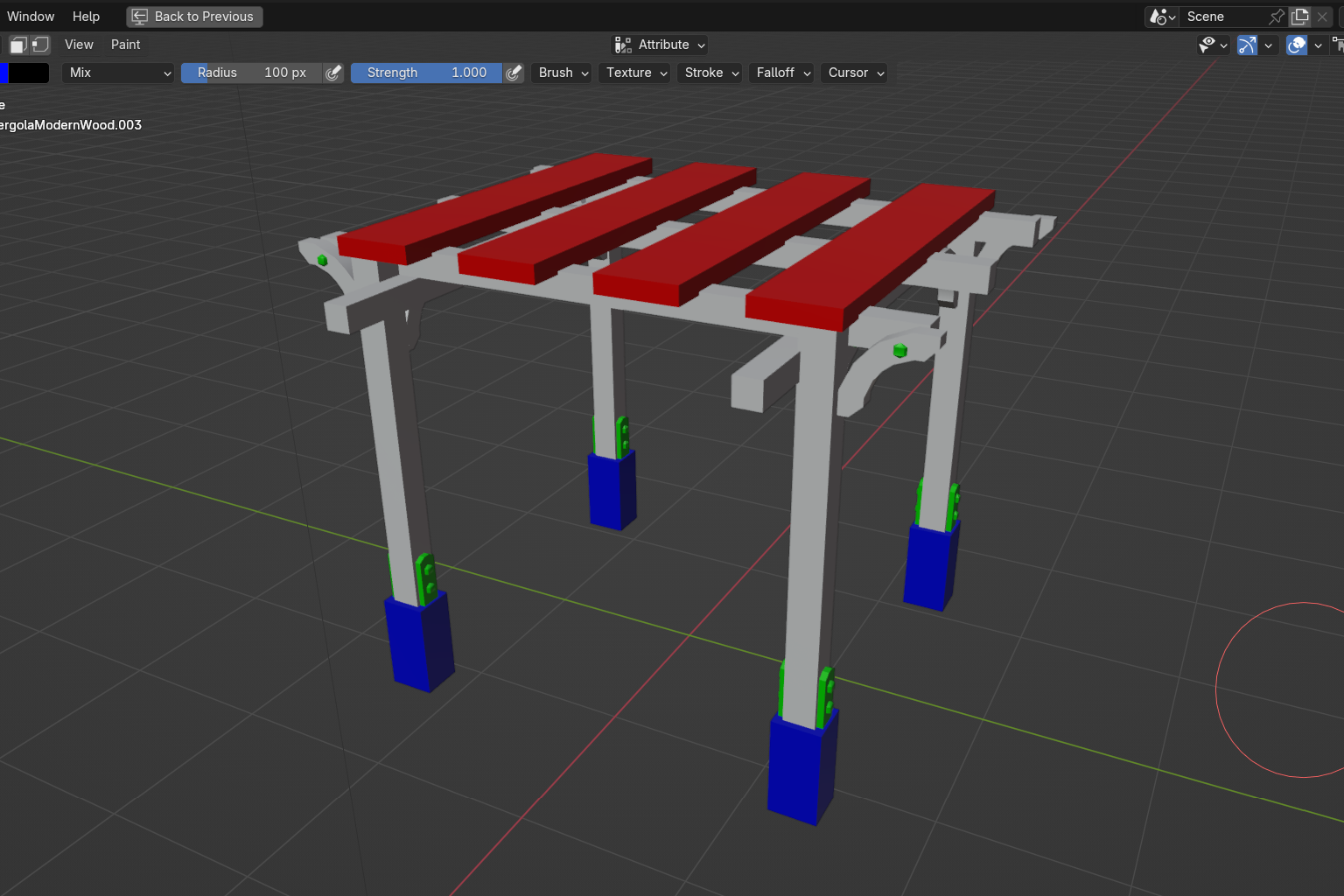The height and width of the screenshot is (896, 1344).
Task: Expand the Cursor settings dropdown
Action: [856, 73]
